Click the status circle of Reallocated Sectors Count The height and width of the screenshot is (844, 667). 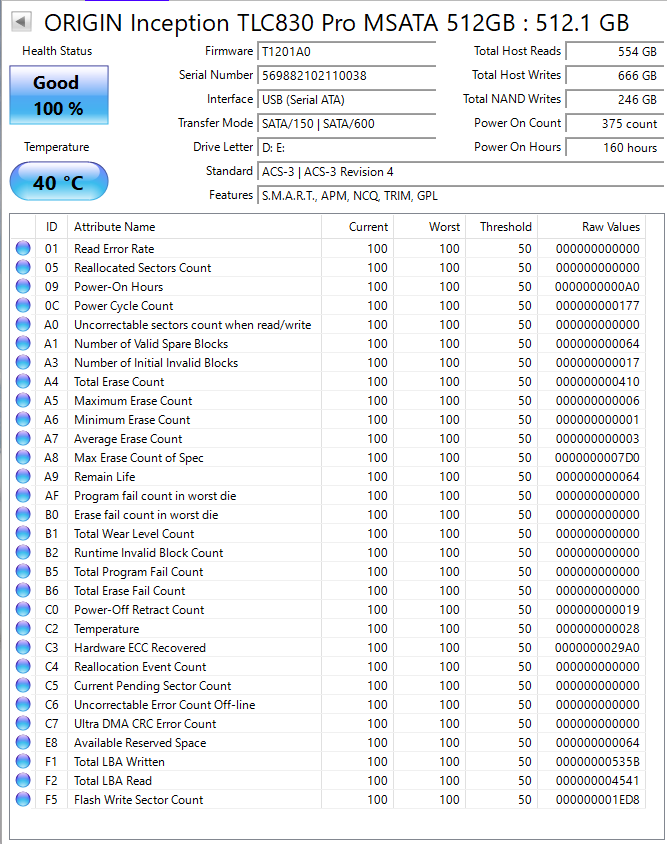pyautogui.click(x=23, y=267)
